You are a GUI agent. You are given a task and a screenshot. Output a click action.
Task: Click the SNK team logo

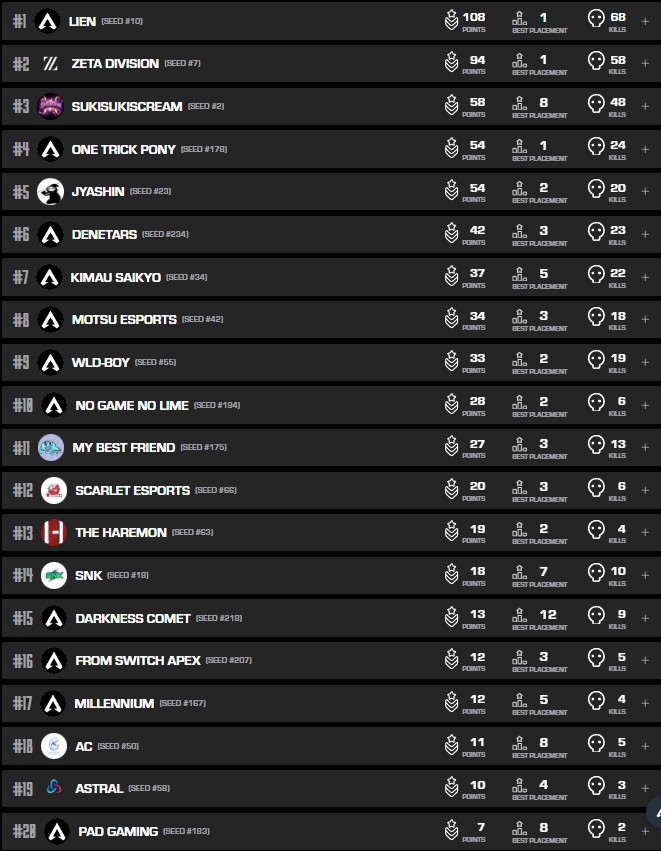point(54,575)
